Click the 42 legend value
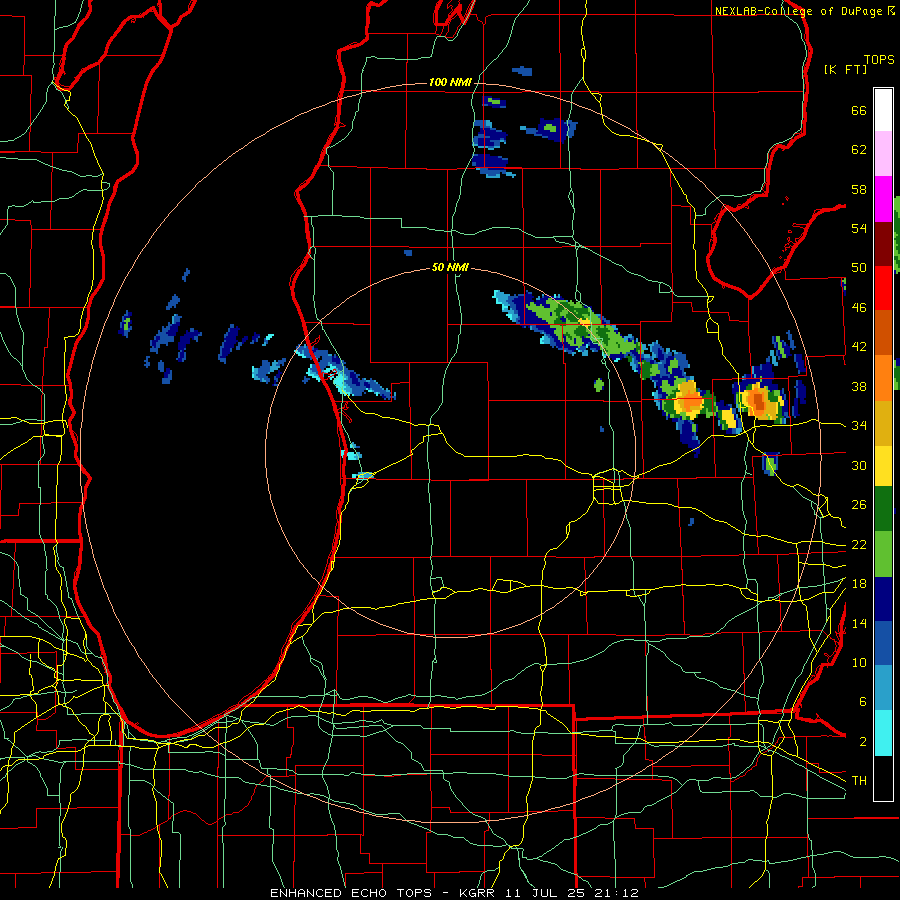This screenshot has height=900, width=900. pyautogui.click(x=859, y=347)
